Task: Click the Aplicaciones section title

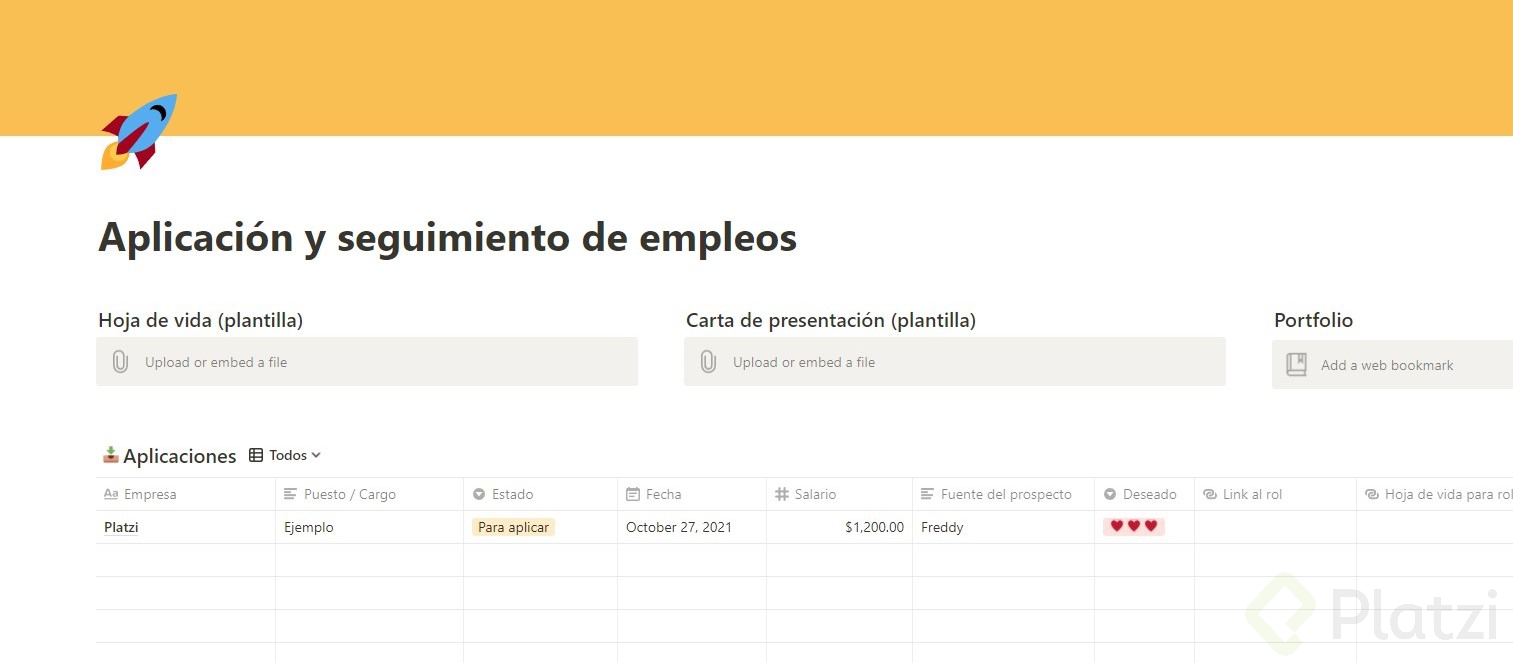Action: point(180,455)
